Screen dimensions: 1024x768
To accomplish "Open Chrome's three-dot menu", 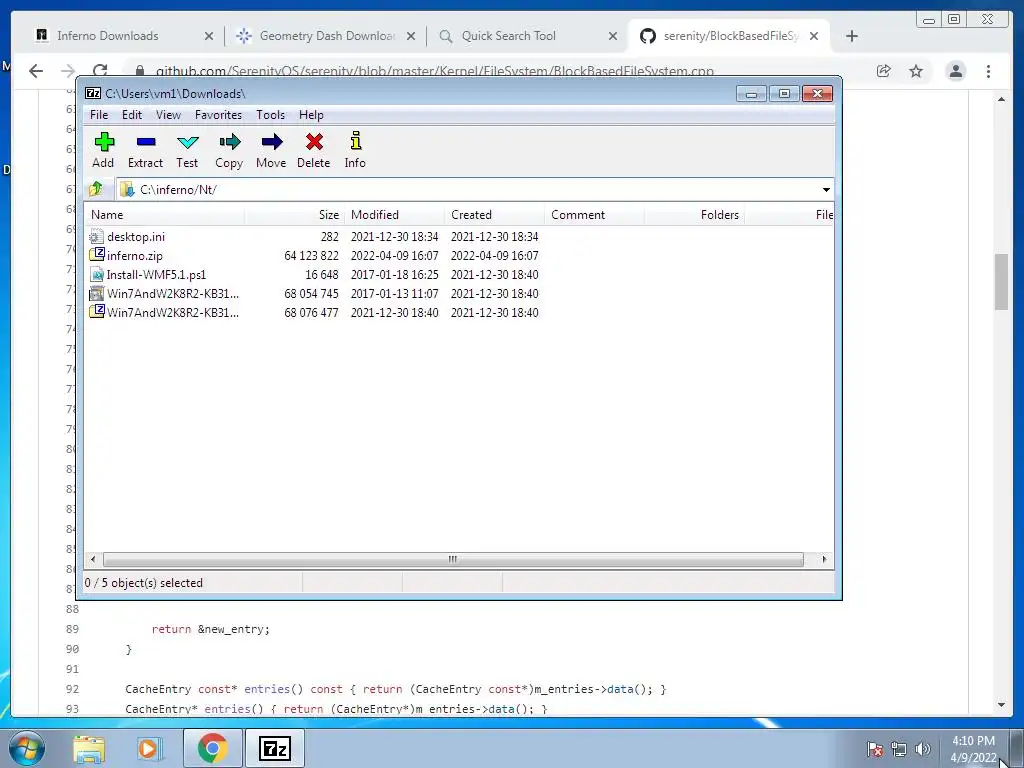I will coord(989,71).
